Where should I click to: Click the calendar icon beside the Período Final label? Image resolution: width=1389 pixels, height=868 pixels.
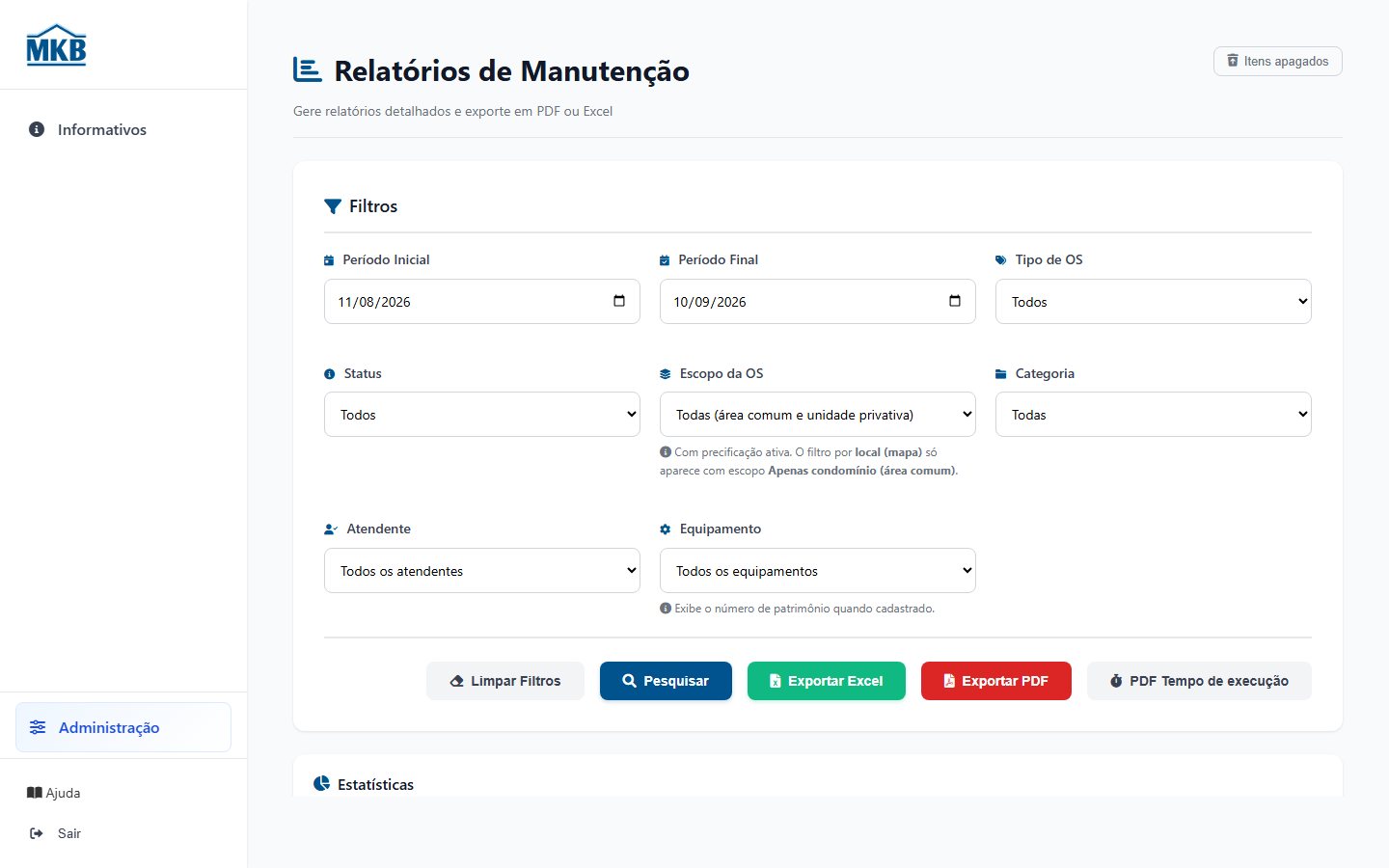click(x=665, y=260)
